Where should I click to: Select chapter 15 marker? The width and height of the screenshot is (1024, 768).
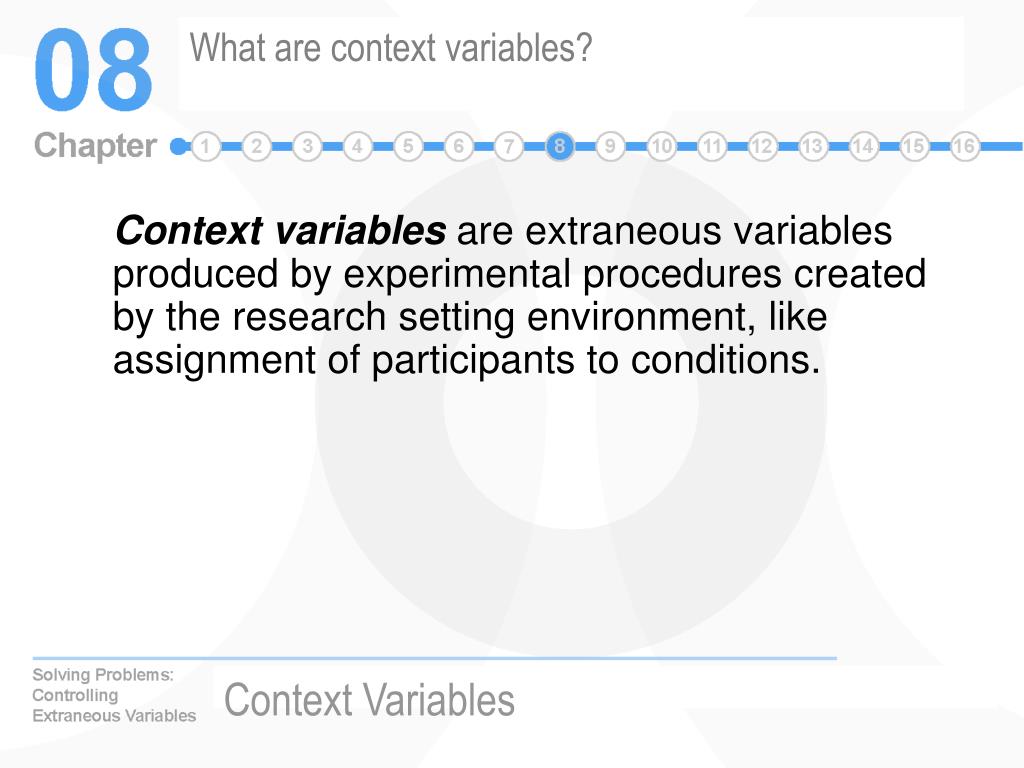click(914, 146)
